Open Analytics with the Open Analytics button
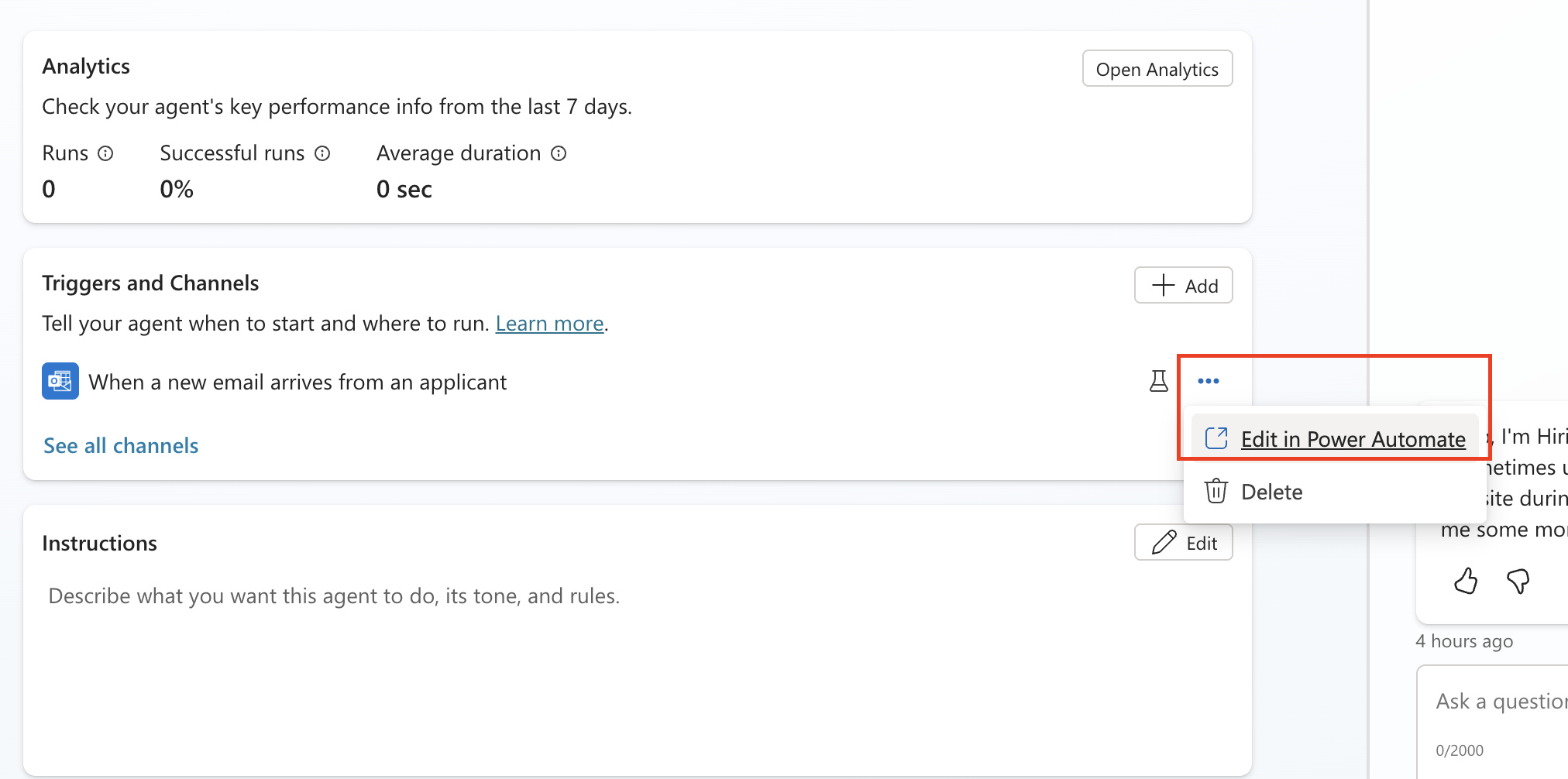This screenshot has height=779, width=1568. (1157, 69)
